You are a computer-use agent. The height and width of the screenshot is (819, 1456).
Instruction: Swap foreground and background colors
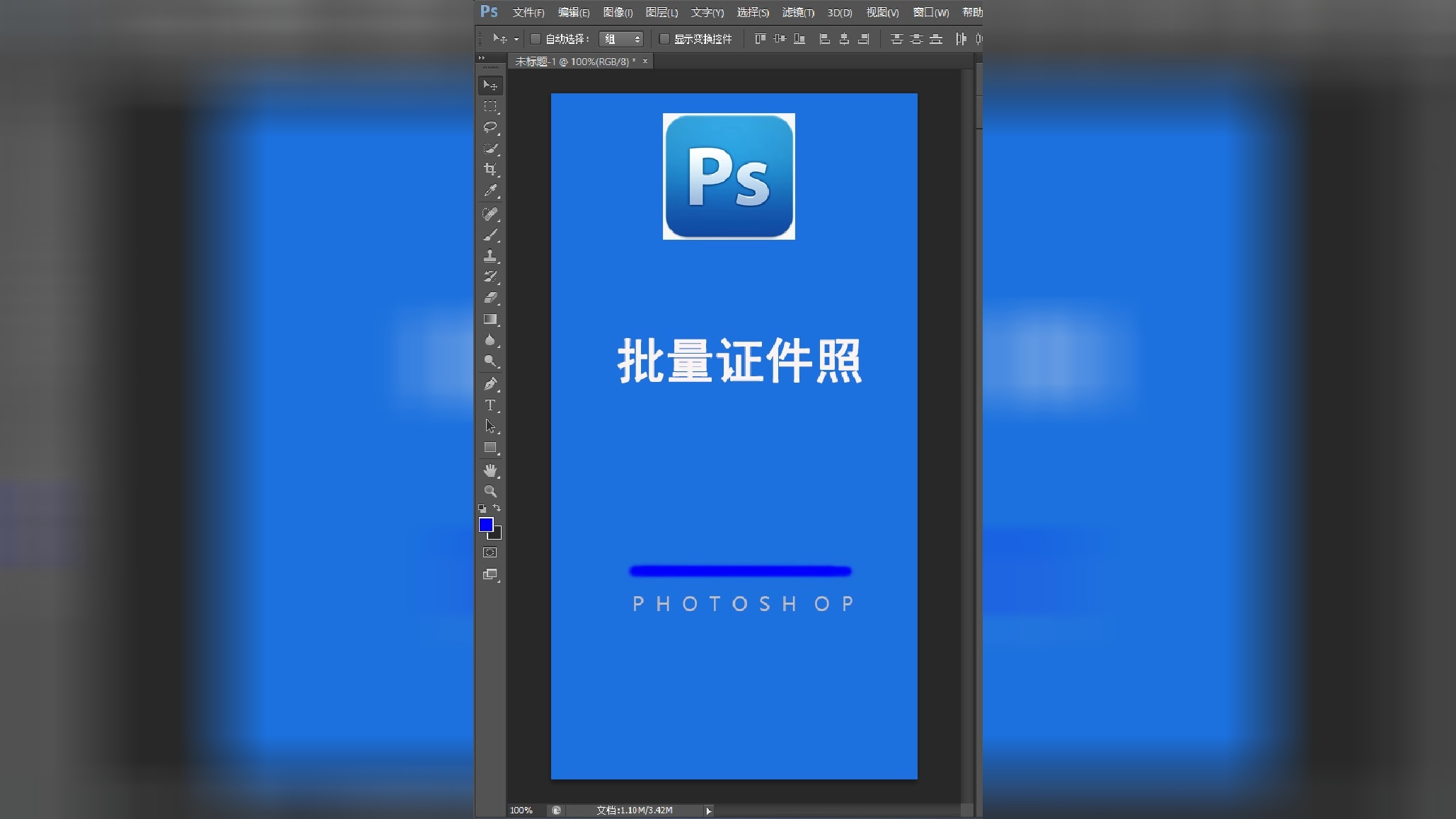pyautogui.click(x=497, y=508)
